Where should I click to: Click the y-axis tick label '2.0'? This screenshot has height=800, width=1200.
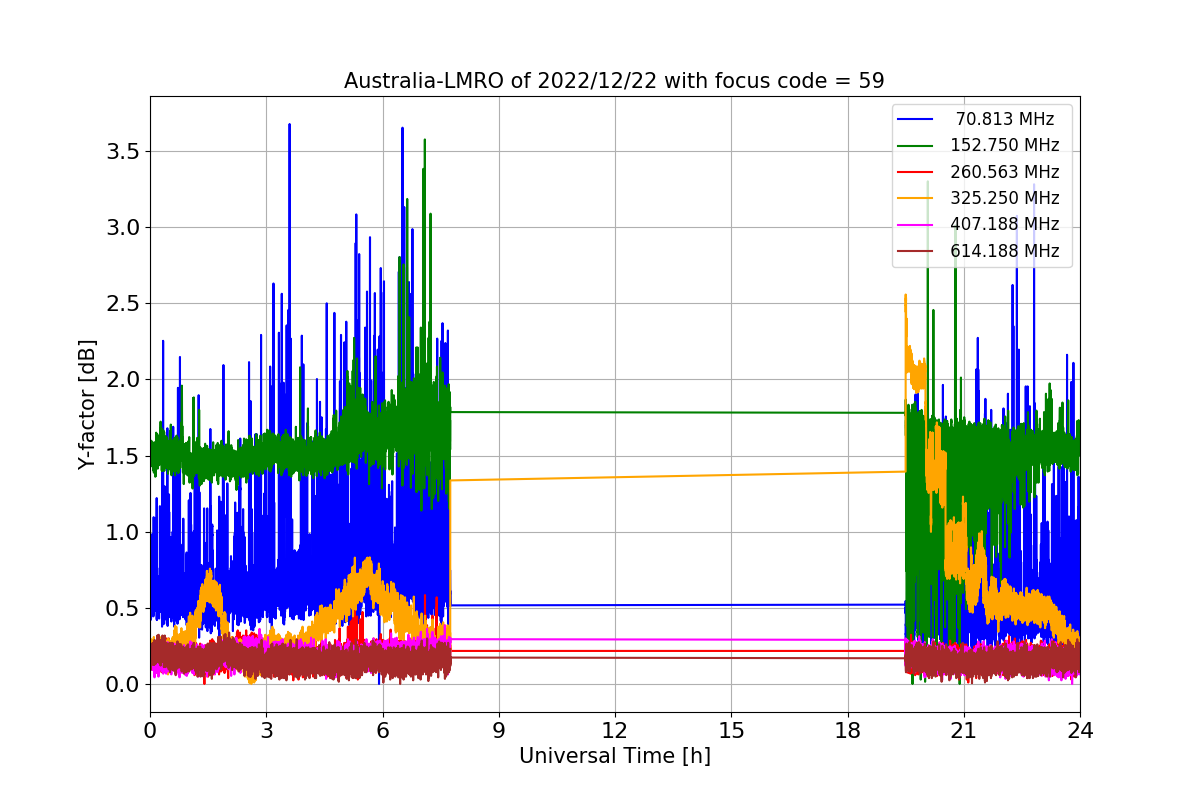coord(124,380)
